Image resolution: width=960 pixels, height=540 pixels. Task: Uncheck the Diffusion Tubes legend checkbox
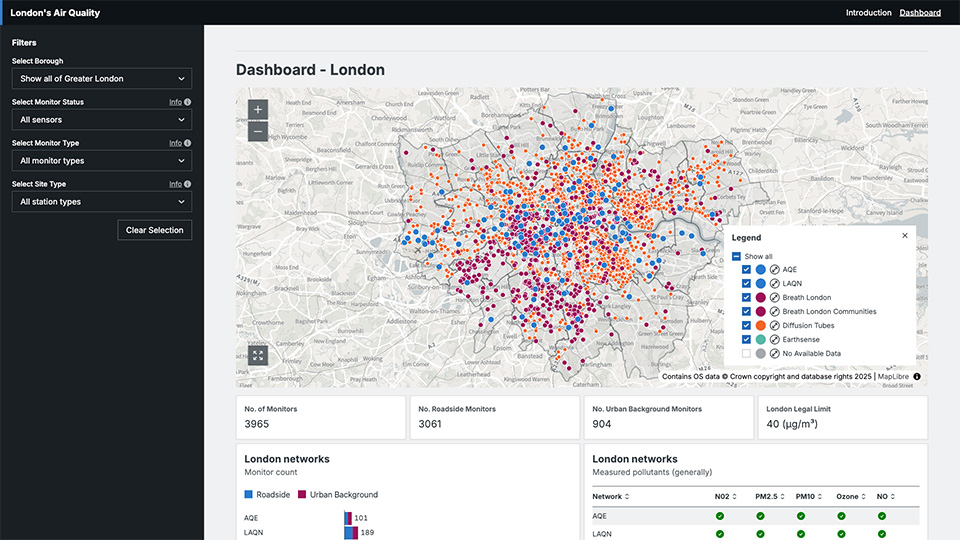point(746,326)
